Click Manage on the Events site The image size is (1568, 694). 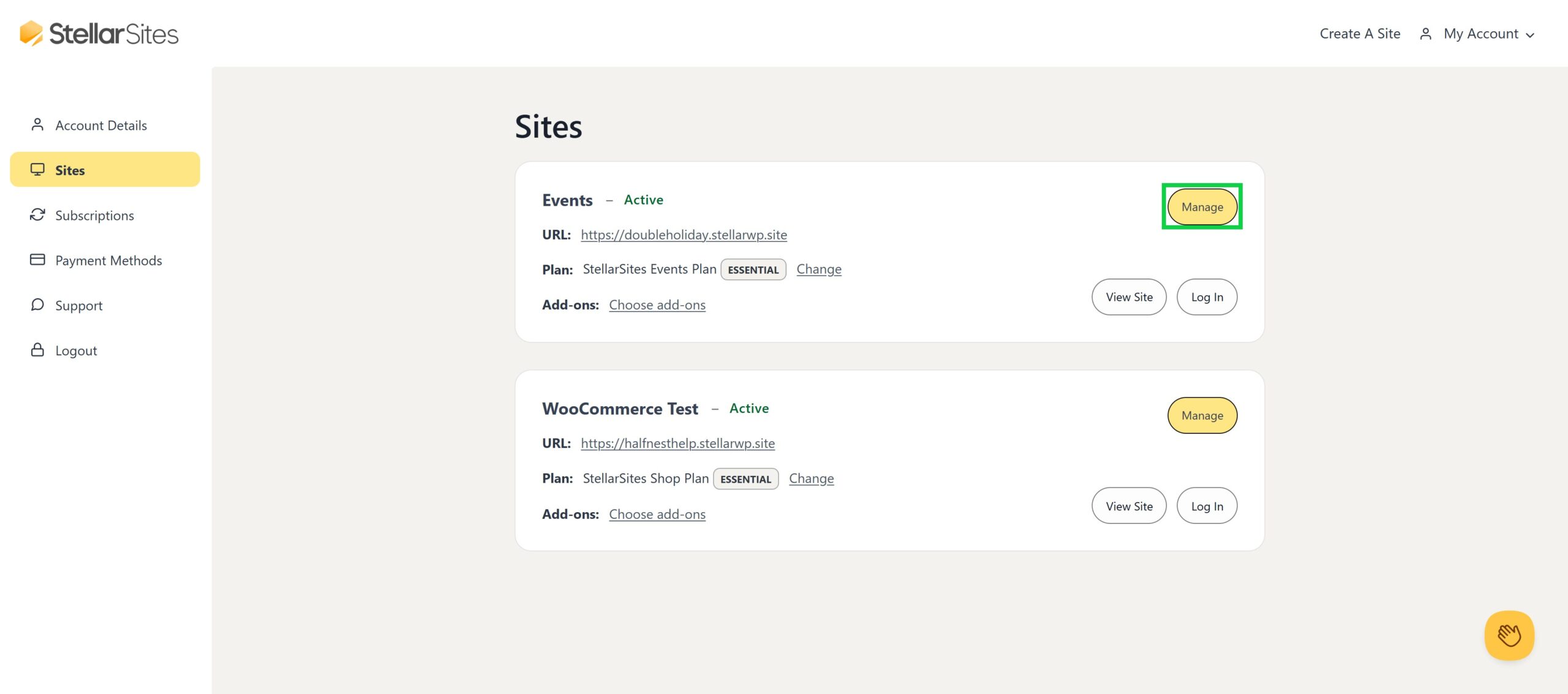[1201, 207]
